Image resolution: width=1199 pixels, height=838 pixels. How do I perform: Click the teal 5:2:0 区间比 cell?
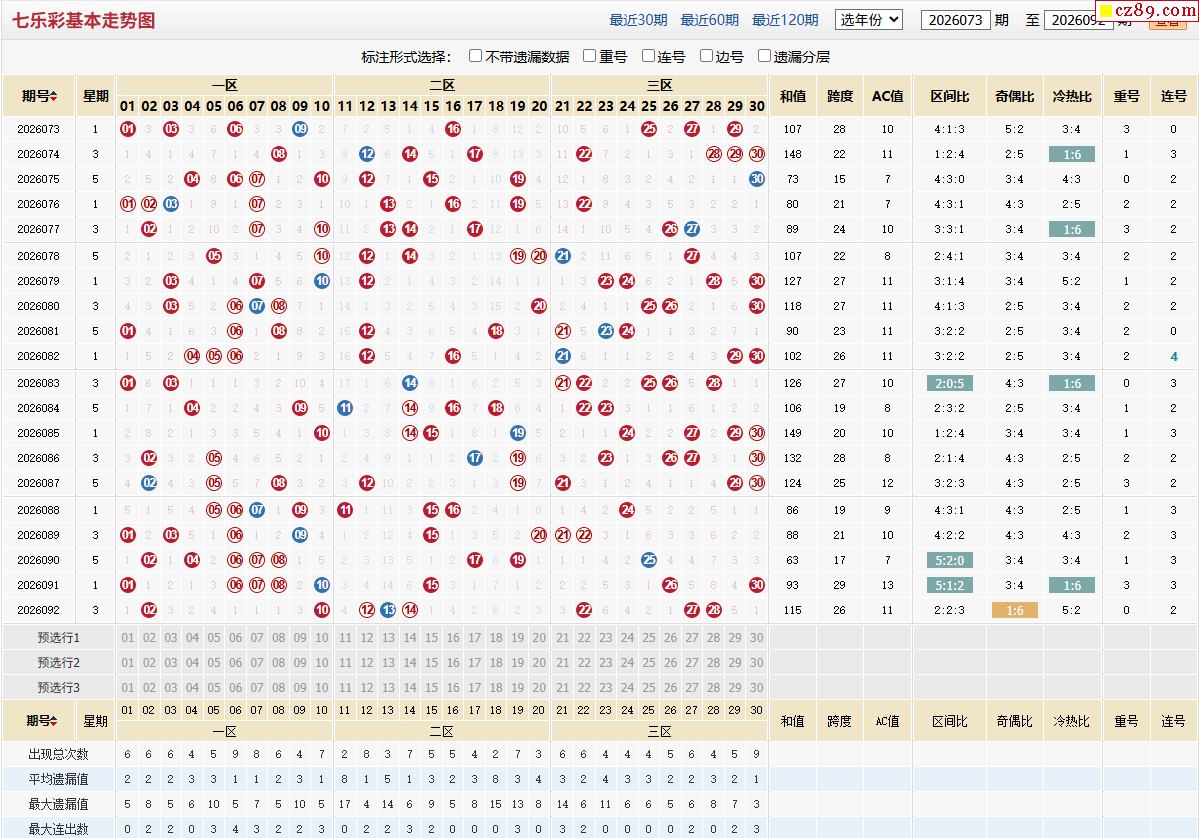pyautogui.click(x=949, y=560)
